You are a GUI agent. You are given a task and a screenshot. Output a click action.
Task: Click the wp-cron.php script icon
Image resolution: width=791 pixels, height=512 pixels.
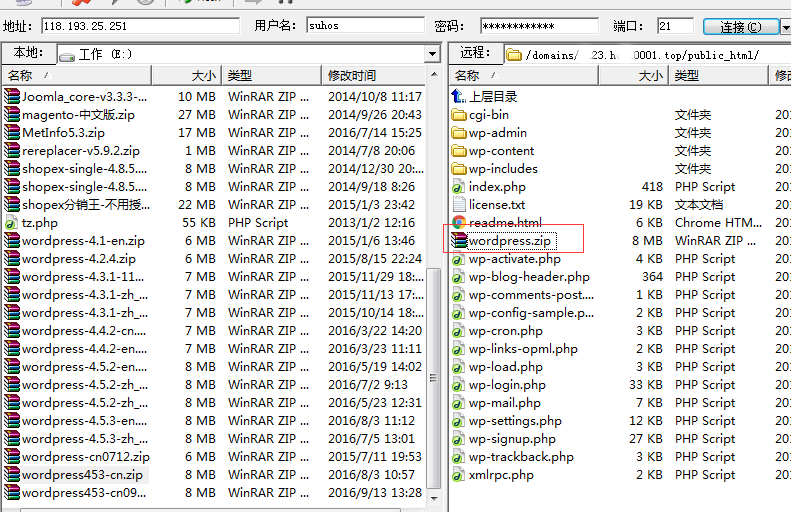coord(459,331)
